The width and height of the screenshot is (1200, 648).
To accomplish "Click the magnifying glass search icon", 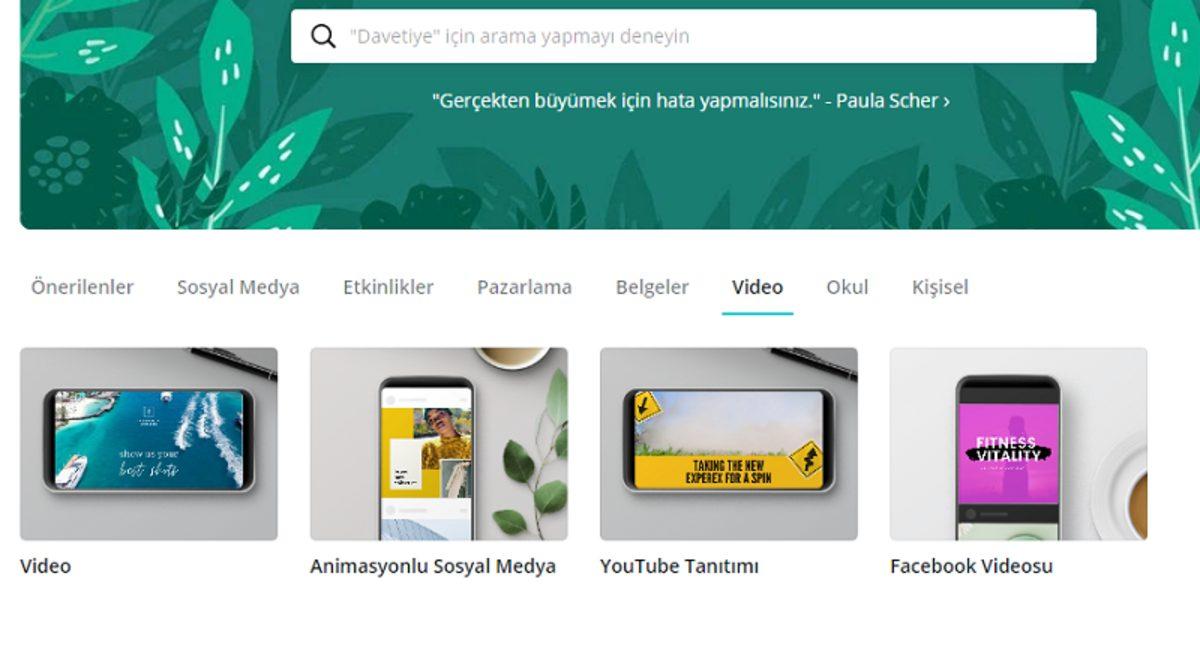I will coord(321,36).
